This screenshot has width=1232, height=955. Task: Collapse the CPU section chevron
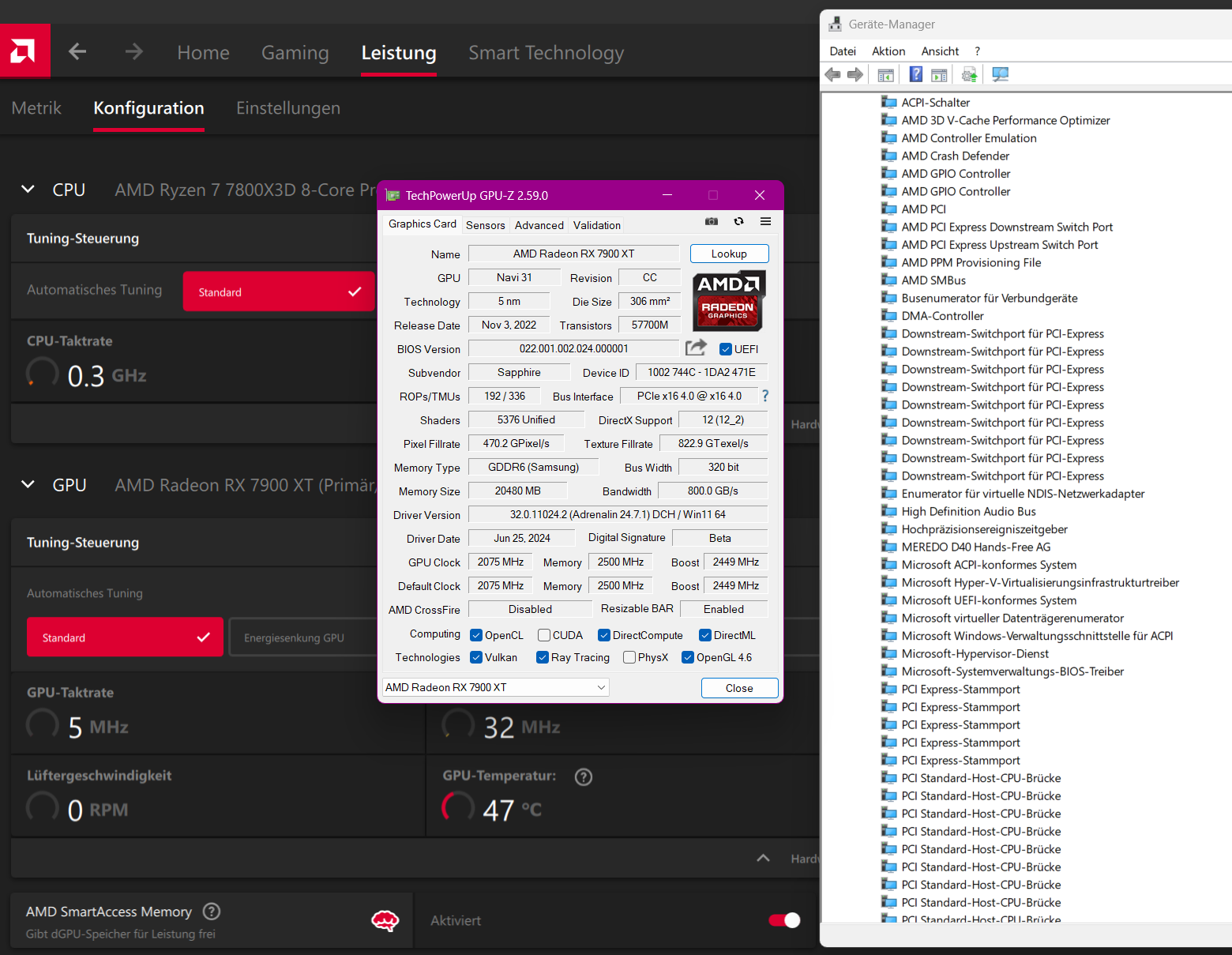[x=28, y=189]
